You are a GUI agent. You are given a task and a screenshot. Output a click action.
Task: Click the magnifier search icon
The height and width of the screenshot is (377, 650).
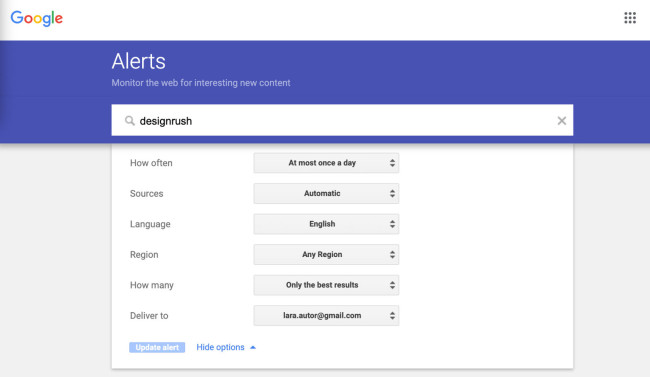tap(130, 121)
